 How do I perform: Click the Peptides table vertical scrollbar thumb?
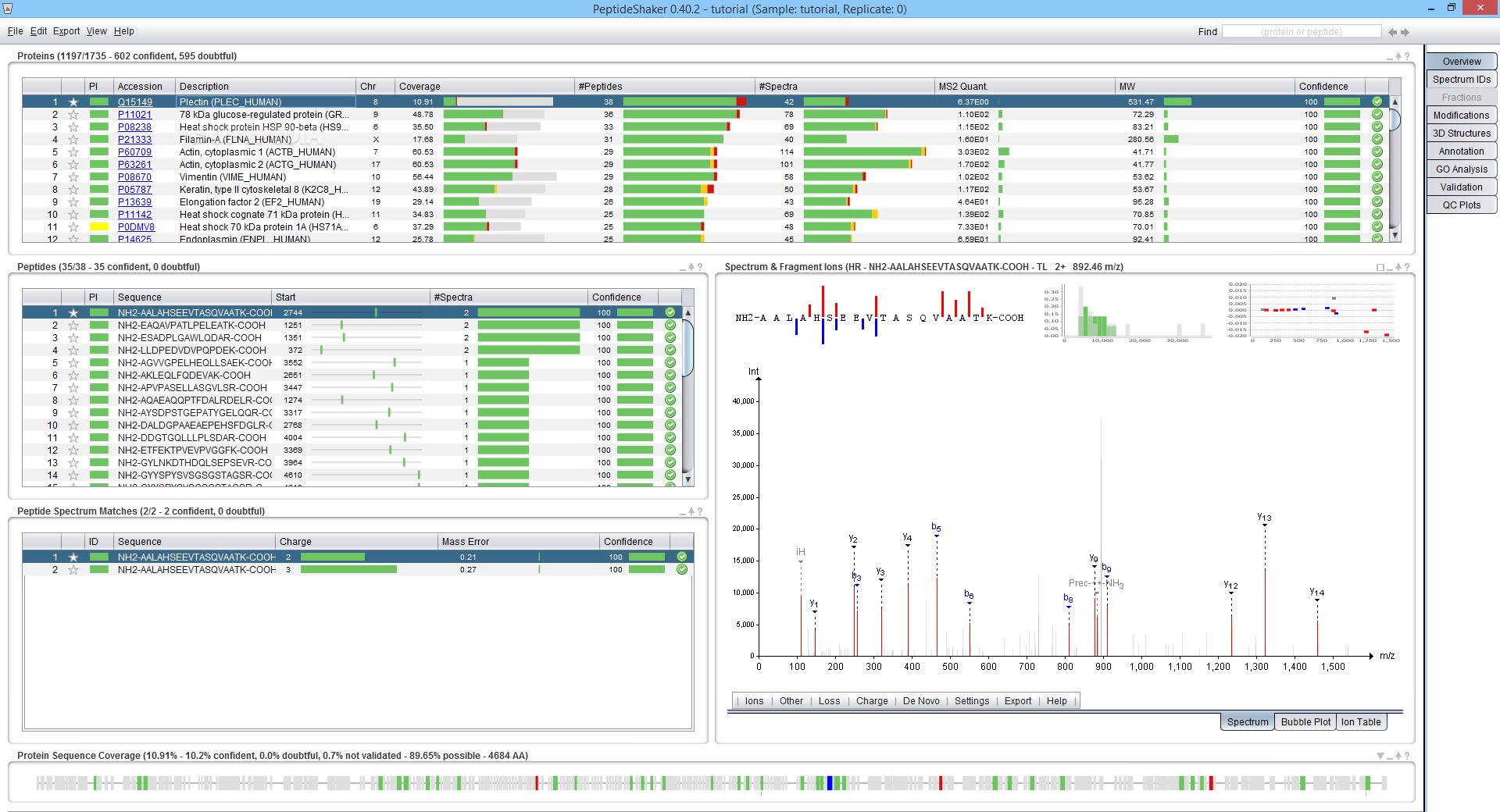pyautogui.click(x=688, y=347)
